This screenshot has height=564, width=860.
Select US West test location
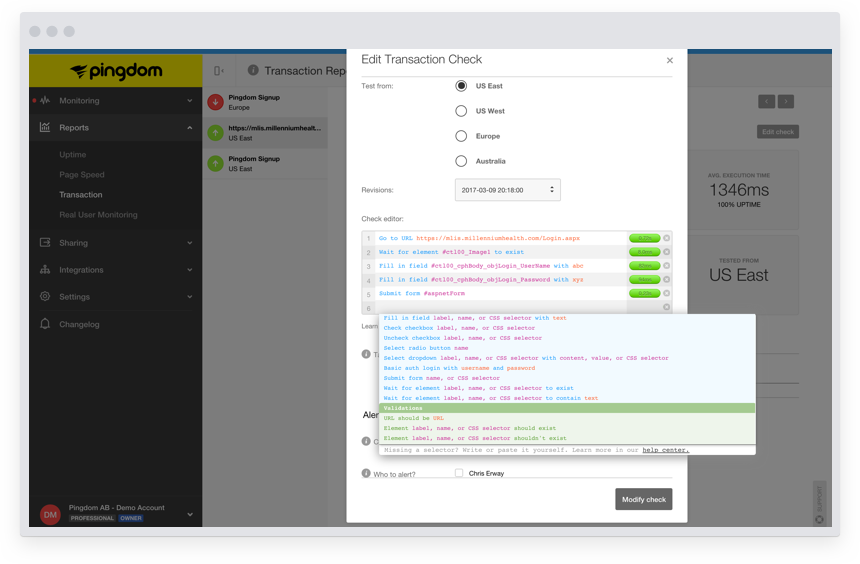(461, 111)
